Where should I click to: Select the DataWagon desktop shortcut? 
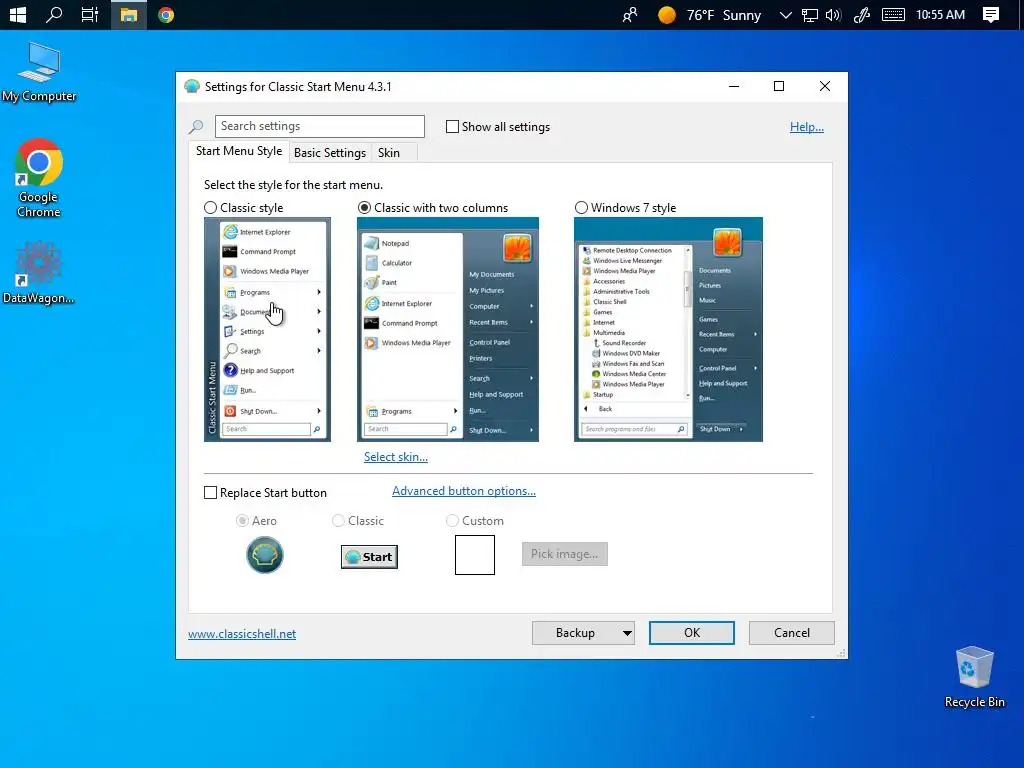(39, 273)
